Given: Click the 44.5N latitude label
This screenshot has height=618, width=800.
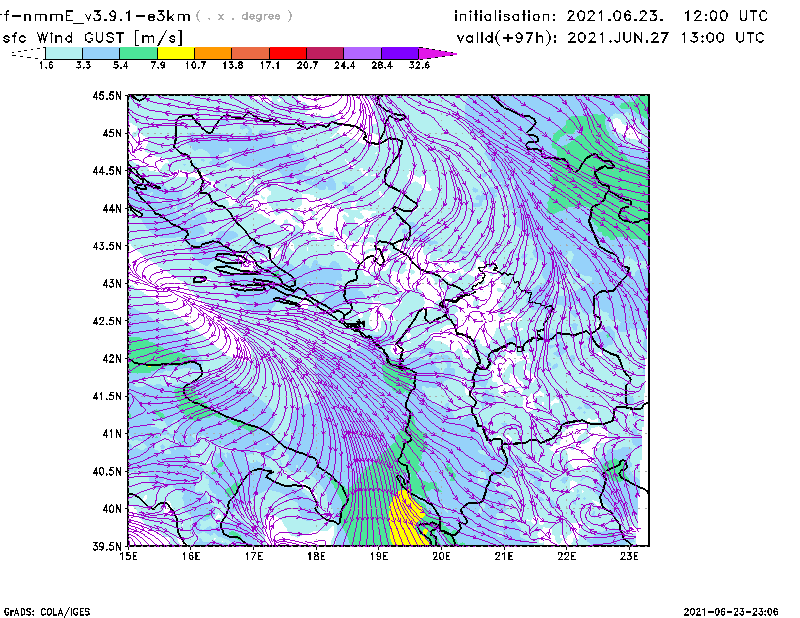Looking at the screenshot, I should tap(107, 170).
